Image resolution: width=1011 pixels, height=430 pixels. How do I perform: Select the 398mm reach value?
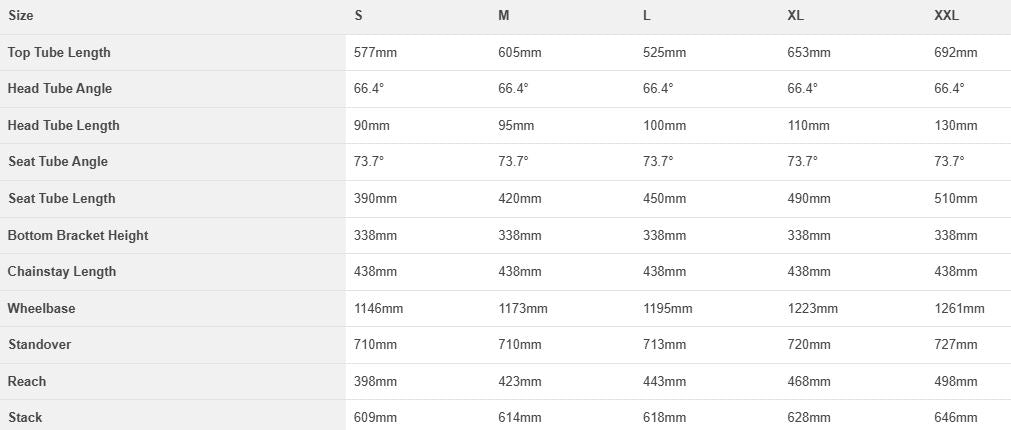(x=375, y=381)
